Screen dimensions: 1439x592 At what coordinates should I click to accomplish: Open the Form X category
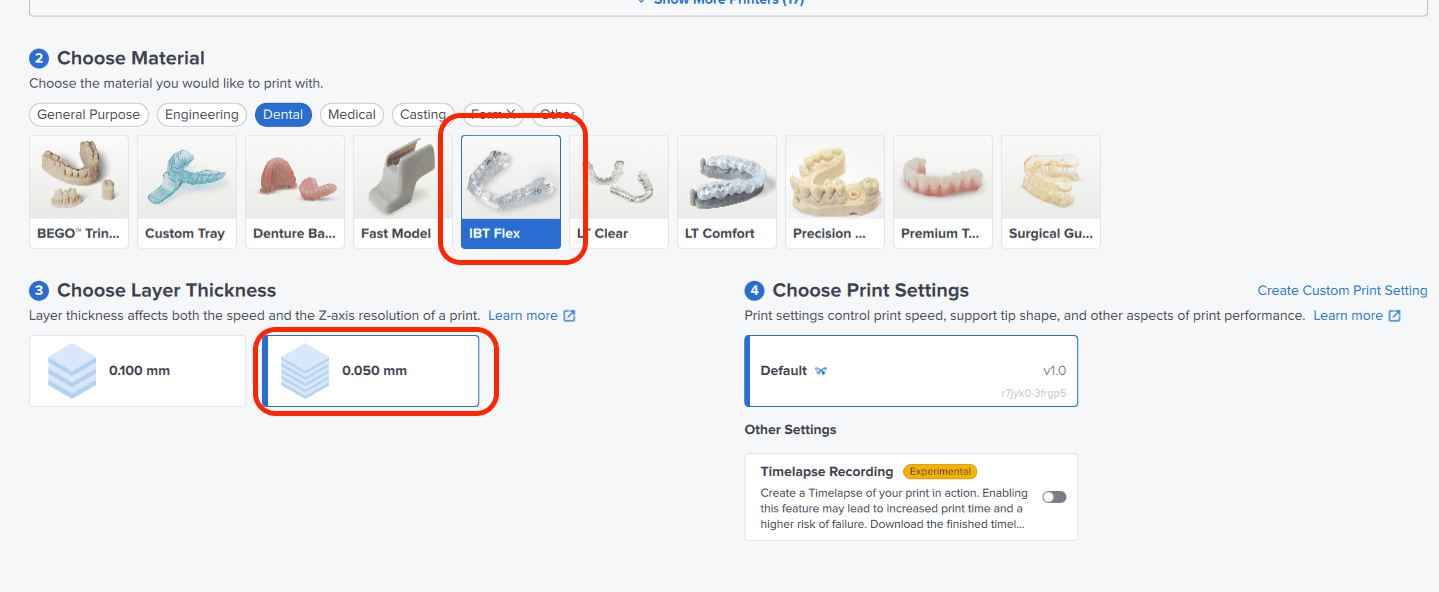coord(492,114)
